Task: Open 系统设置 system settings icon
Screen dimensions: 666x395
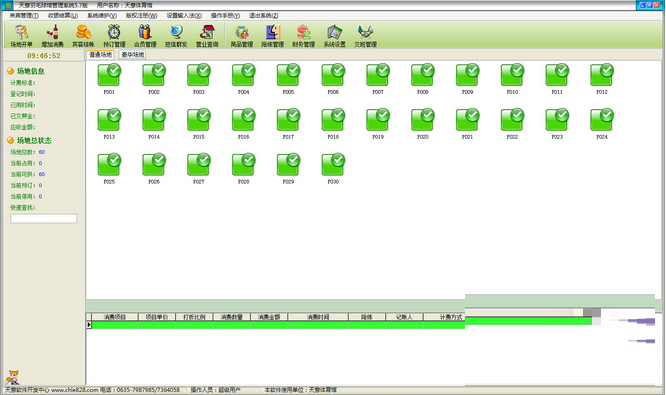Action: pyautogui.click(x=335, y=36)
